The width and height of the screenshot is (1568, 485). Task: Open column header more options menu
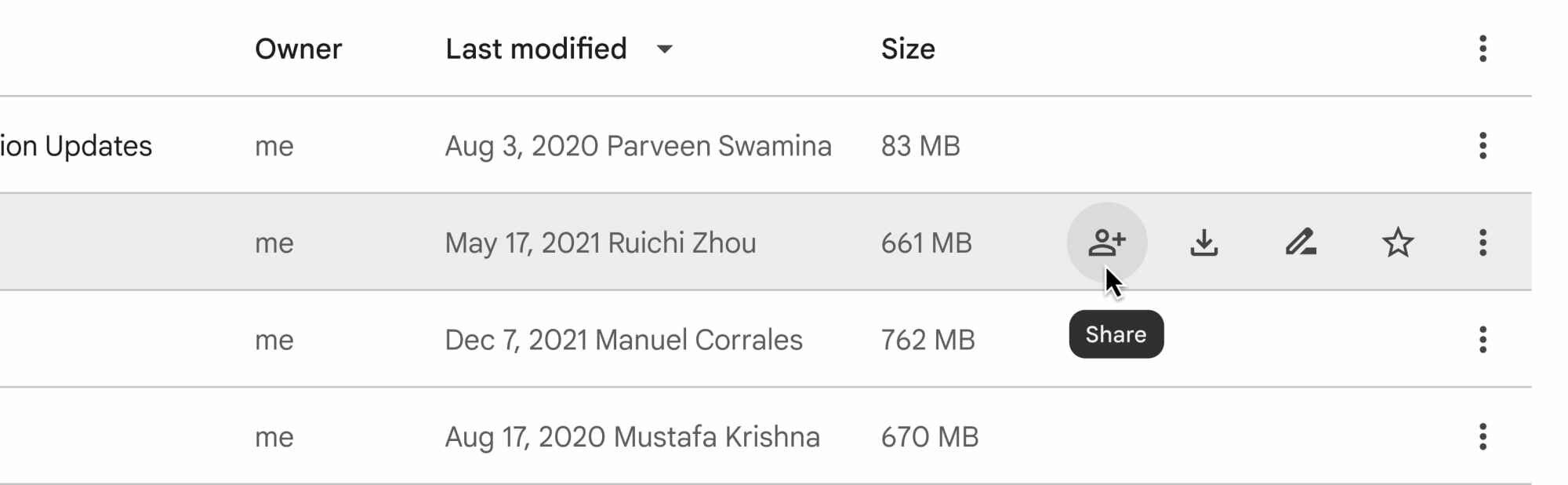1482,49
